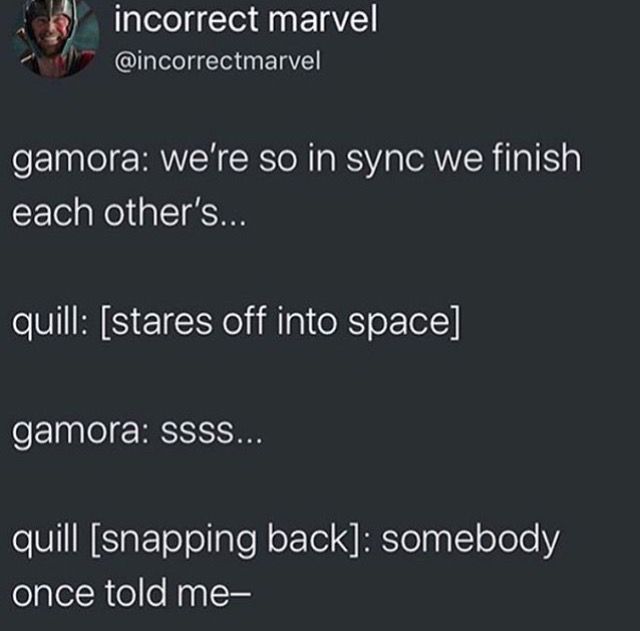Click the "once told me–" line
Image resolution: width=640 pixels, height=631 pixels.
pos(131,592)
